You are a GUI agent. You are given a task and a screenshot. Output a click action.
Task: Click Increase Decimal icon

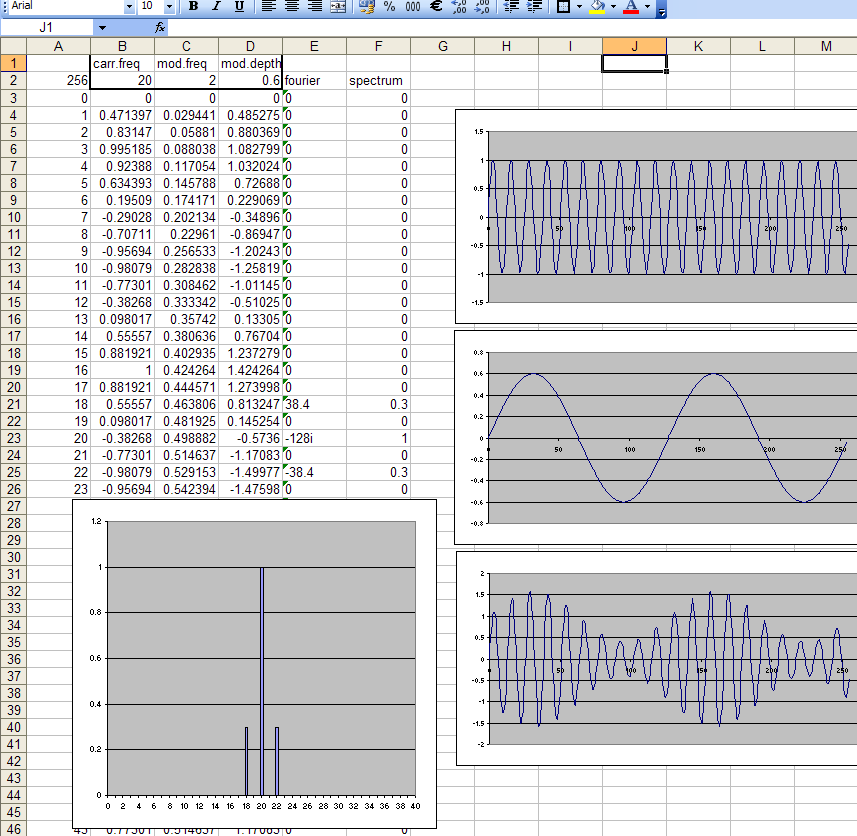tap(460, 7)
